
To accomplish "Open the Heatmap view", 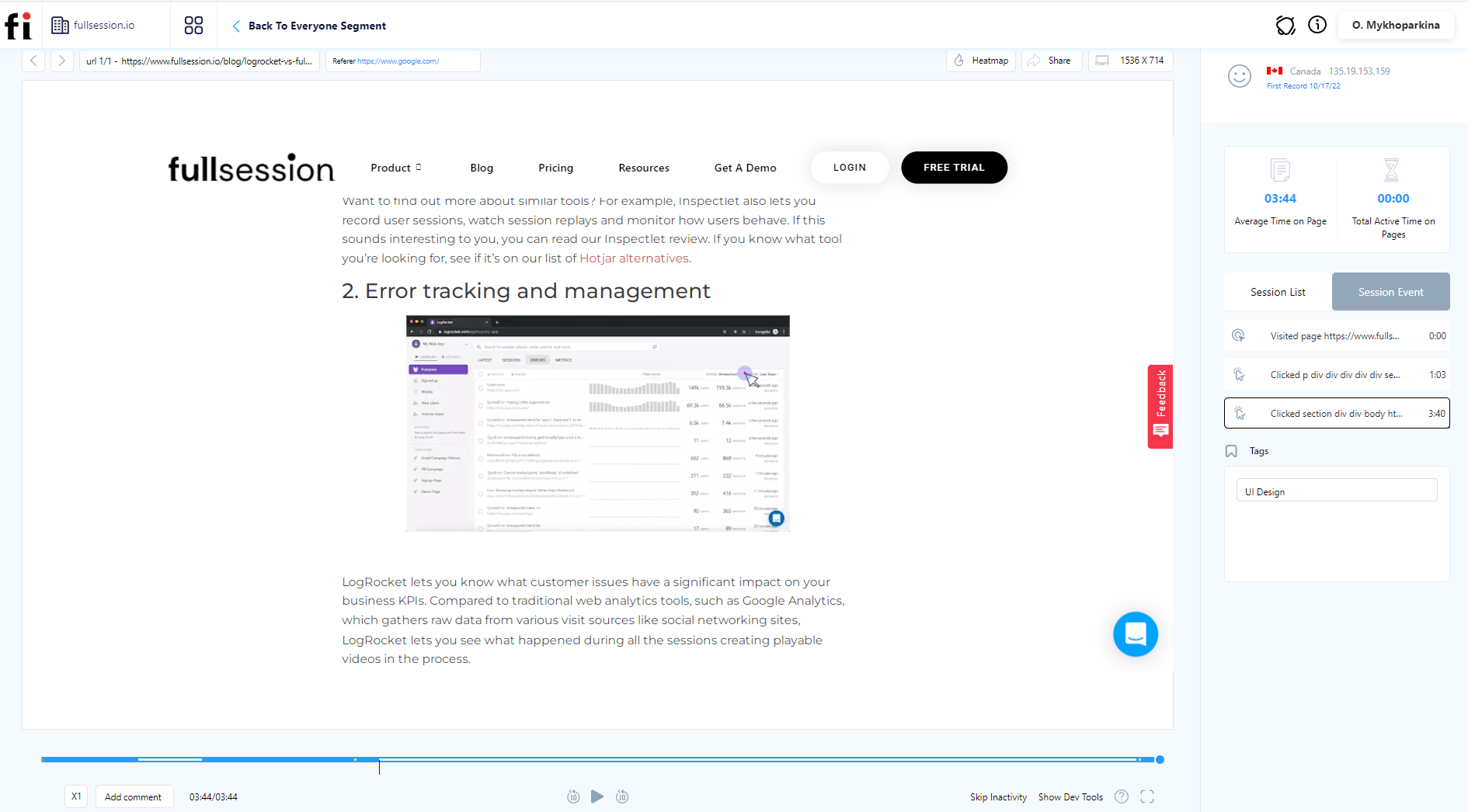I will (x=981, y=61).
